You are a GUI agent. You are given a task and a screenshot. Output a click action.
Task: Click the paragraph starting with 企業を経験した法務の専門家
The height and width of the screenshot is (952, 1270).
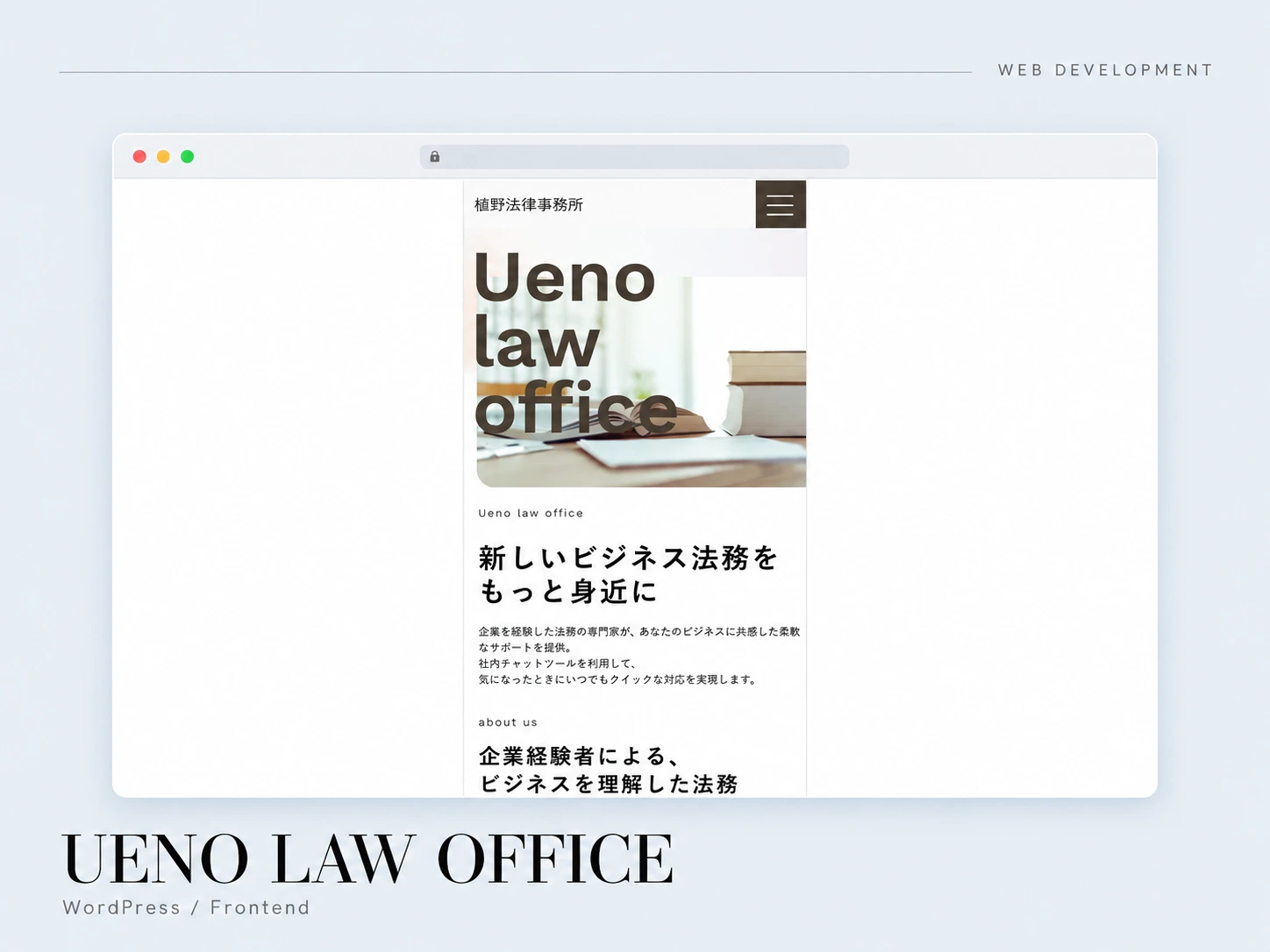pos(639,655)
